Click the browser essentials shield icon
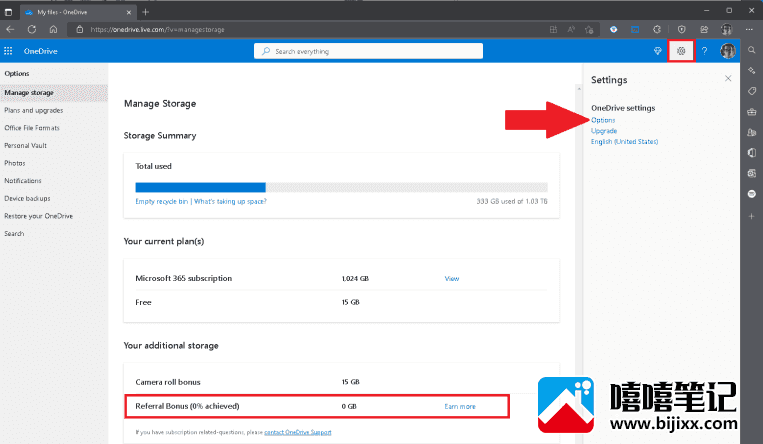 coord(681,29)
